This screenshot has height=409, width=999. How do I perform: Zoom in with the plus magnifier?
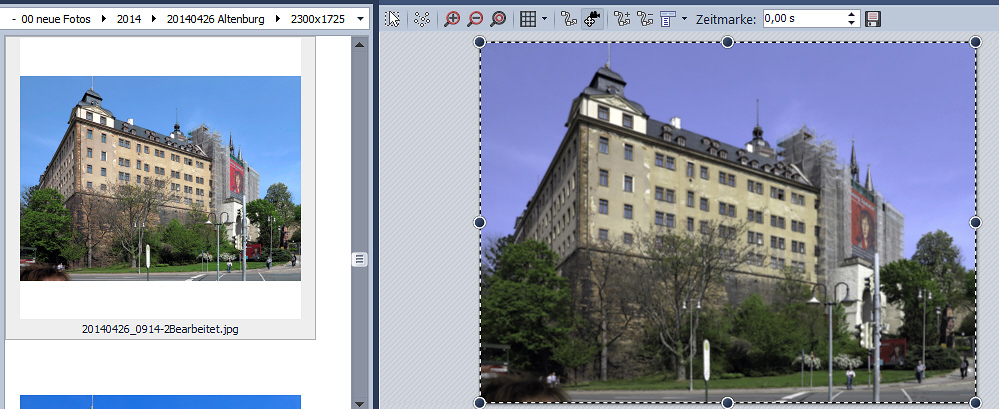coord(452,19)
